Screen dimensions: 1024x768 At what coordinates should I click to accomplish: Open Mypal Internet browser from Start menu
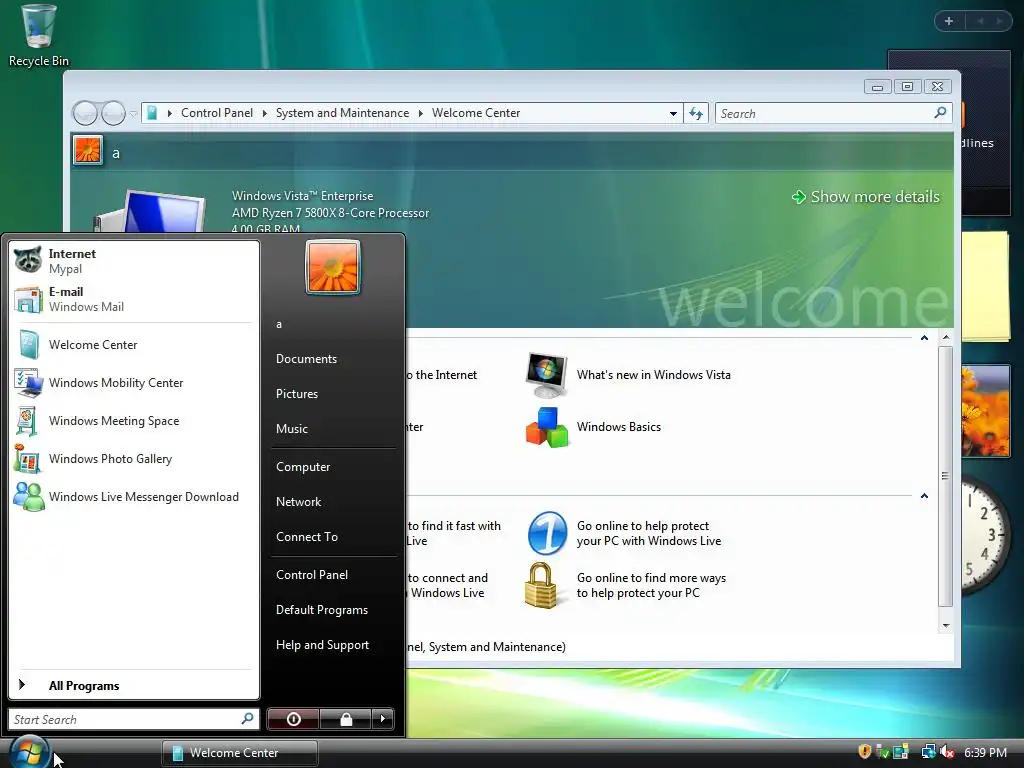pos(133,261)
